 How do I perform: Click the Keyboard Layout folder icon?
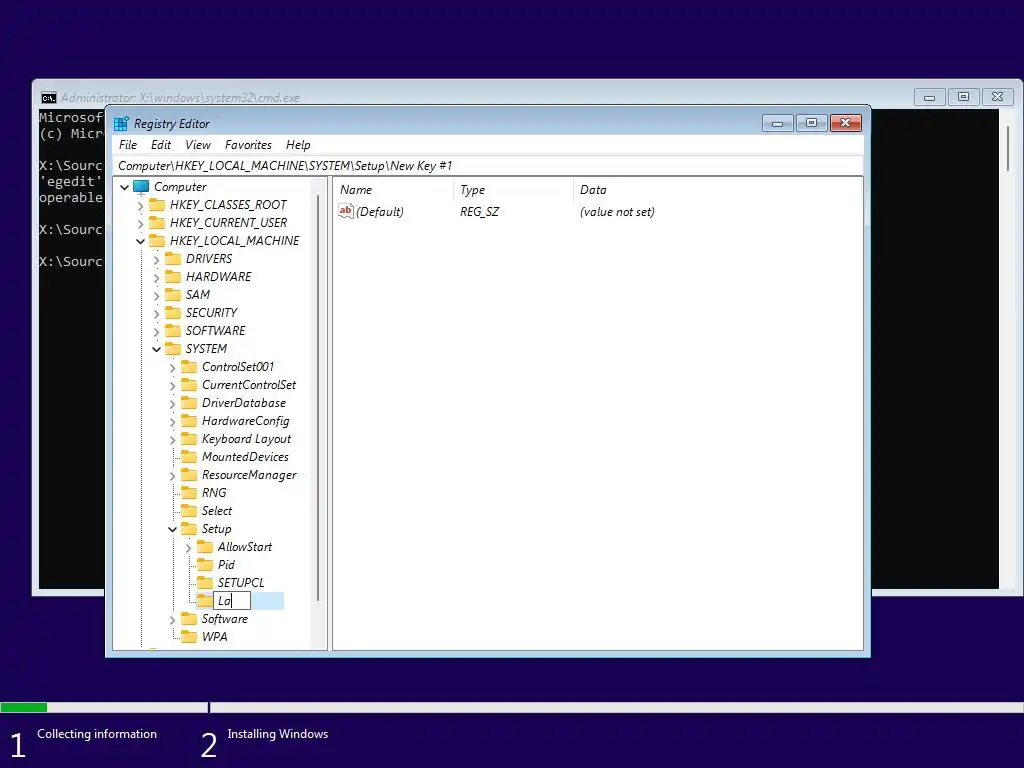pyautogui.click(x=189, y=438)
